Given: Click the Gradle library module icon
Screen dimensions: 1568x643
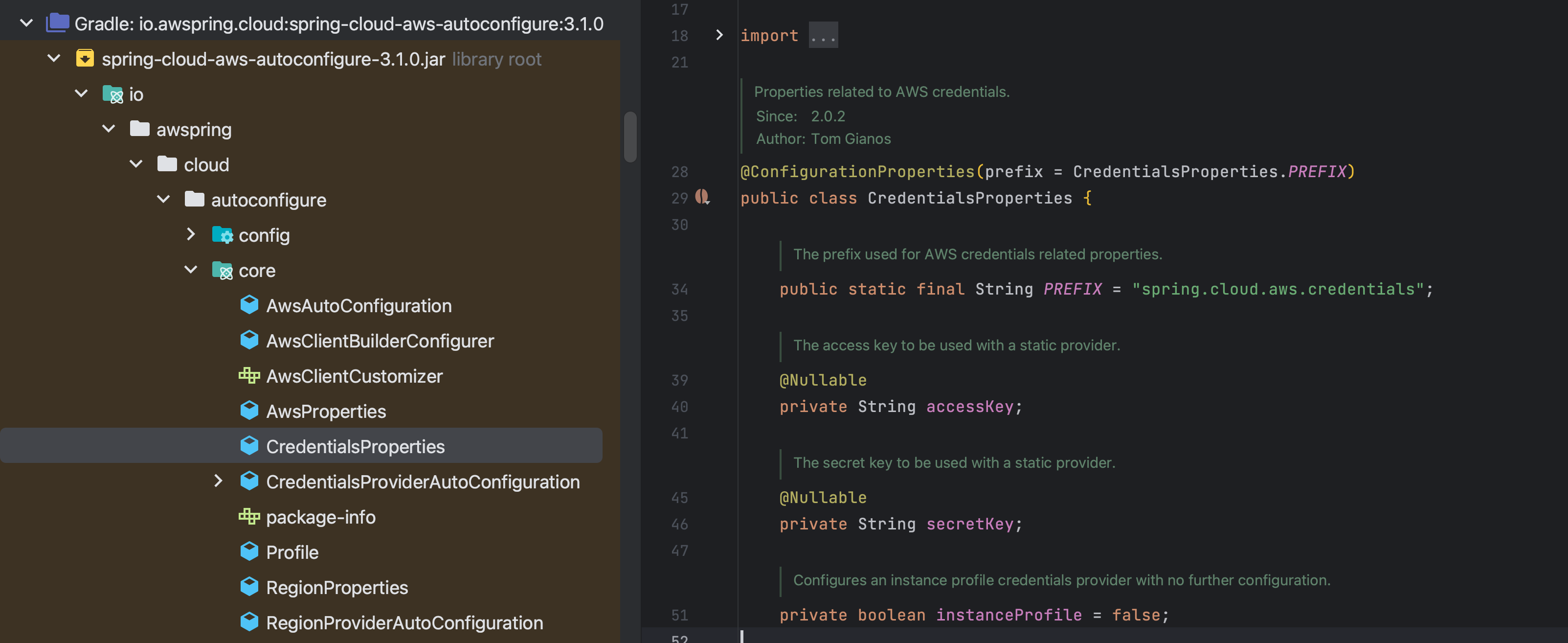Looking at the screenshot, I should [x=58, y=23].
